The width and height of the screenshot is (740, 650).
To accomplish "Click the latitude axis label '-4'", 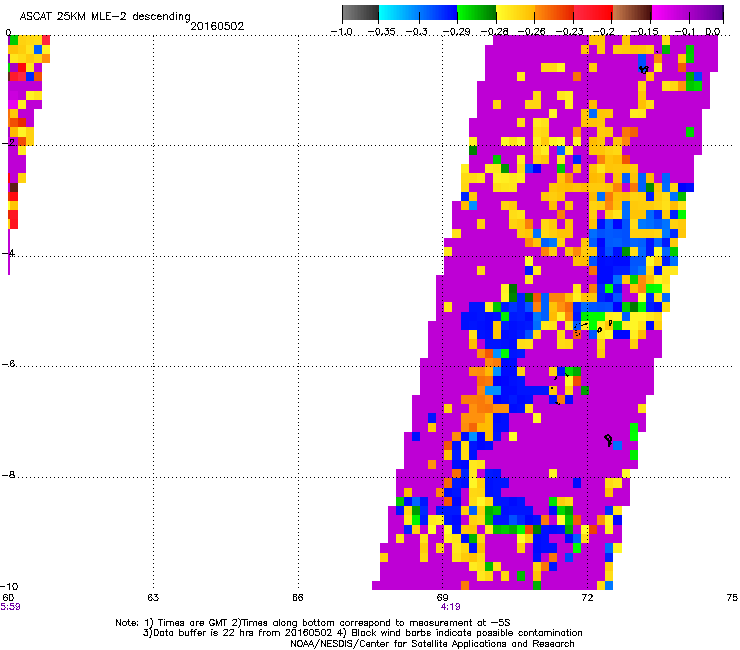I will click(x=8, y=253).
